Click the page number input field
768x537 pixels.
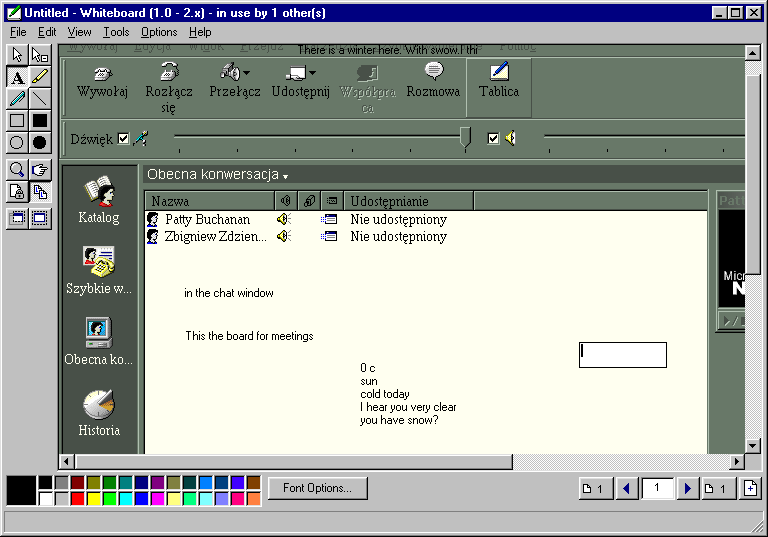click(657, 488)
